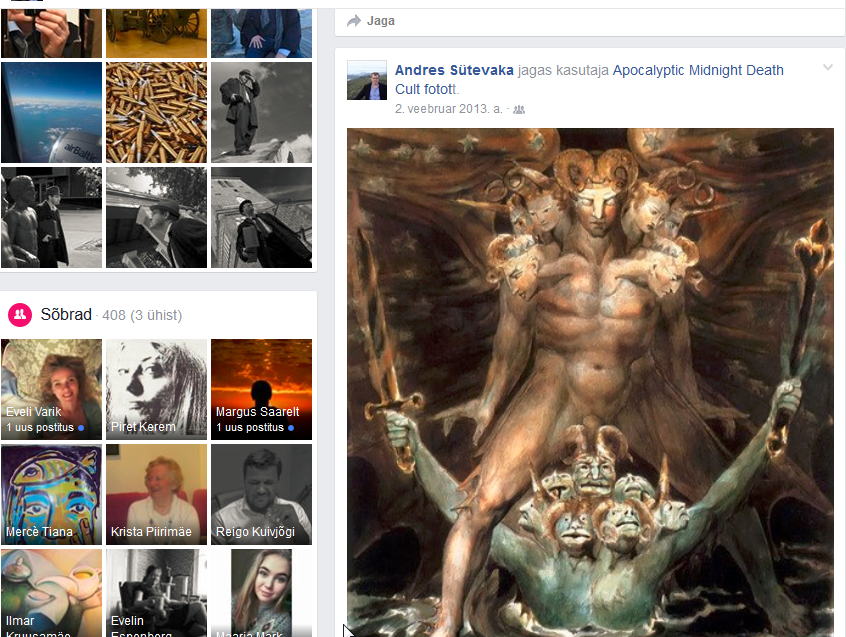The image size is (846, 637).
Task: Open Mercè Tiana friend tile
Action: 51,494
